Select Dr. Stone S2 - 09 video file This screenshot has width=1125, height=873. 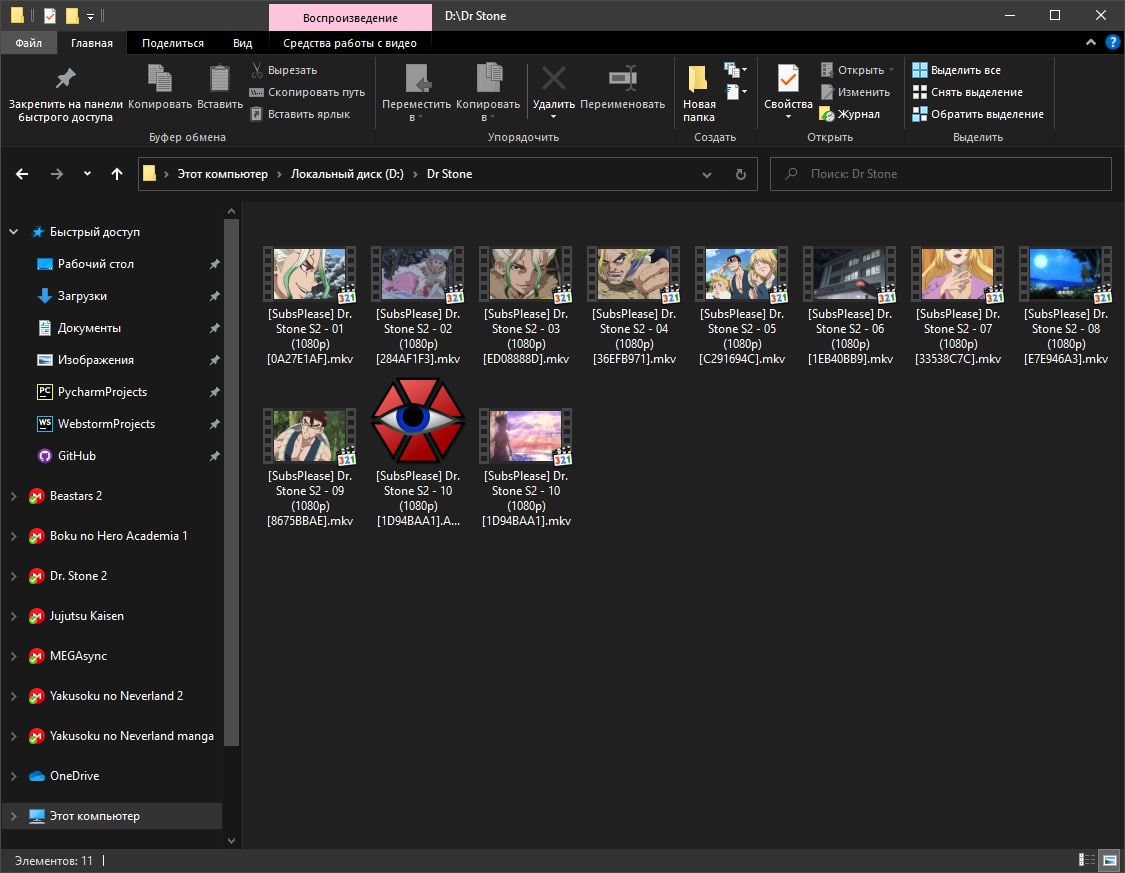pyautogui.click(x=310, y=468)
